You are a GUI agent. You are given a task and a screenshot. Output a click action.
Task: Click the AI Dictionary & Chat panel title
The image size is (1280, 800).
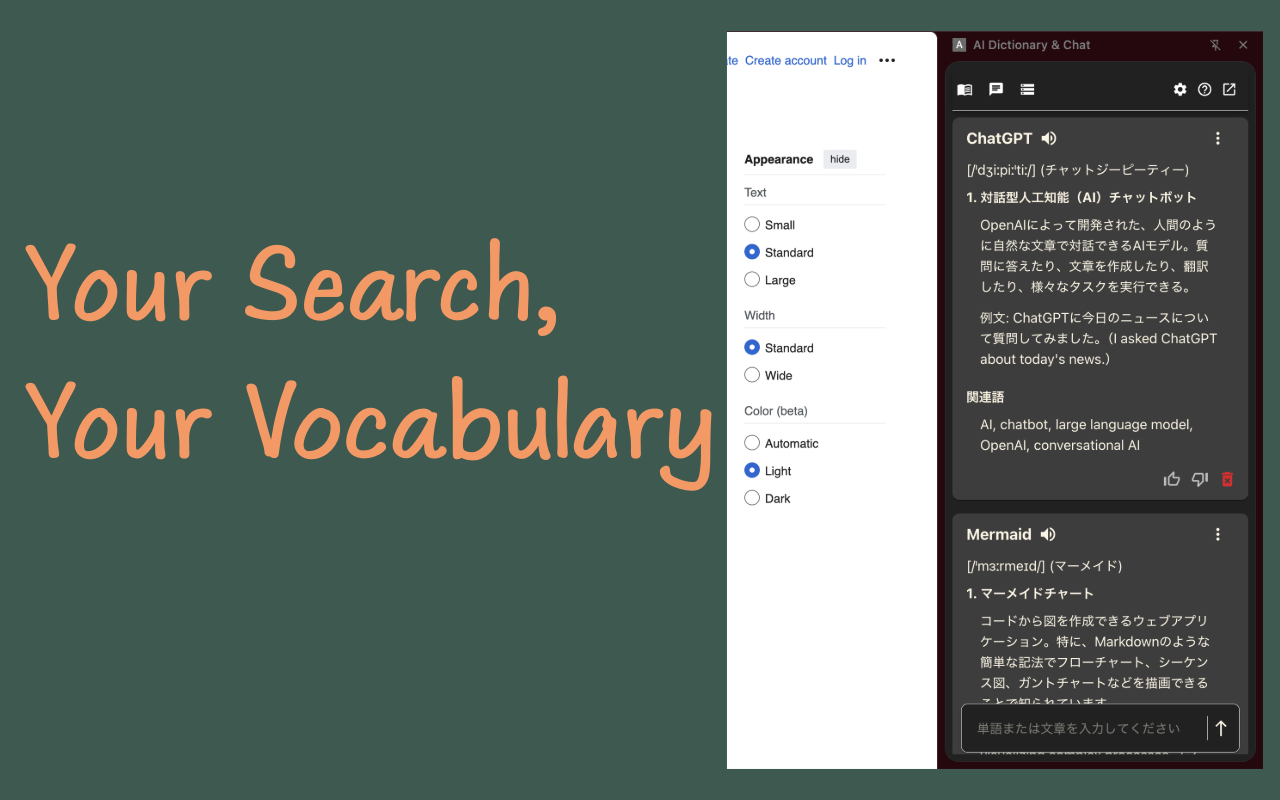(1031, 45)
